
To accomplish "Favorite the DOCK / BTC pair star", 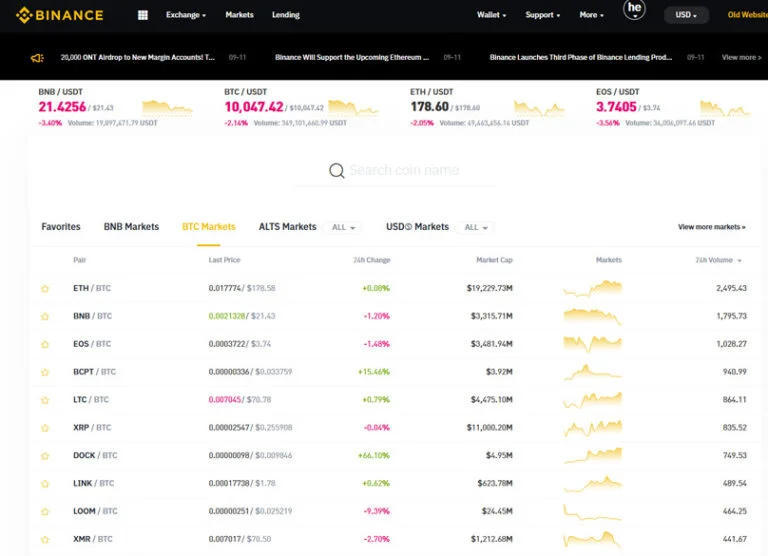I will [45, 456].
